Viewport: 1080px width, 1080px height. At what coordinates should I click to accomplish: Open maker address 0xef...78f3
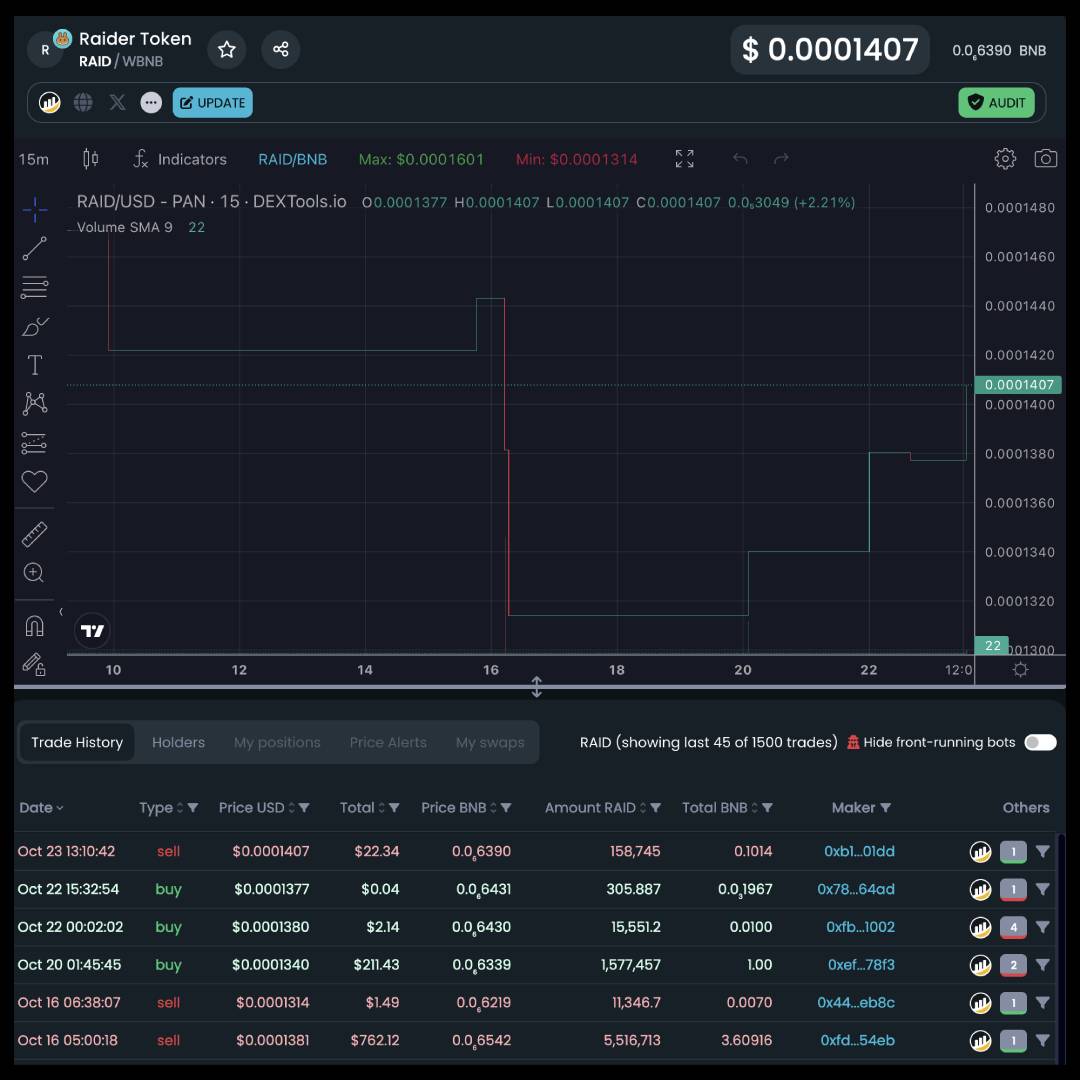click(x=861, y=965)
